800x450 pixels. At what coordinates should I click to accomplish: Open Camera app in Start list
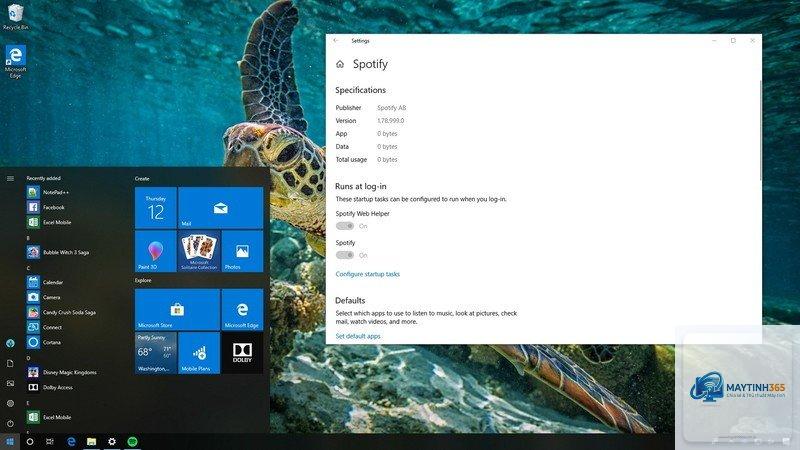[44, 297]
